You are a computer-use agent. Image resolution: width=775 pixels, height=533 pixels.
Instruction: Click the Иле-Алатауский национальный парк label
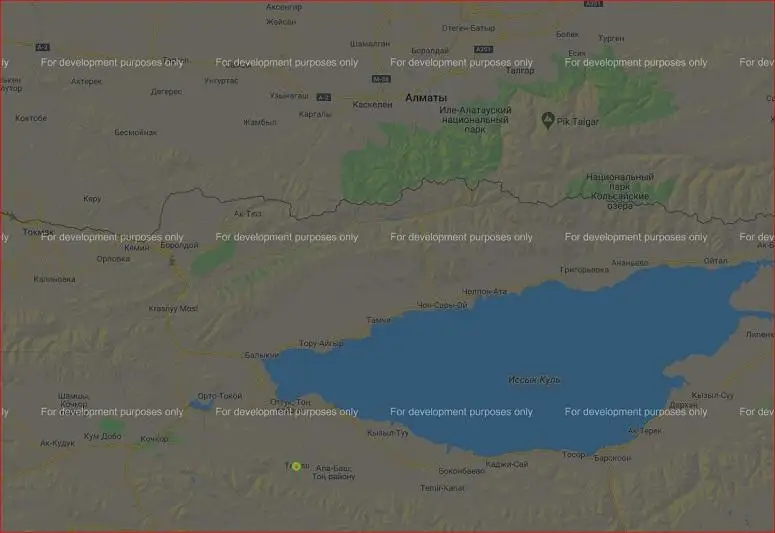475,120
